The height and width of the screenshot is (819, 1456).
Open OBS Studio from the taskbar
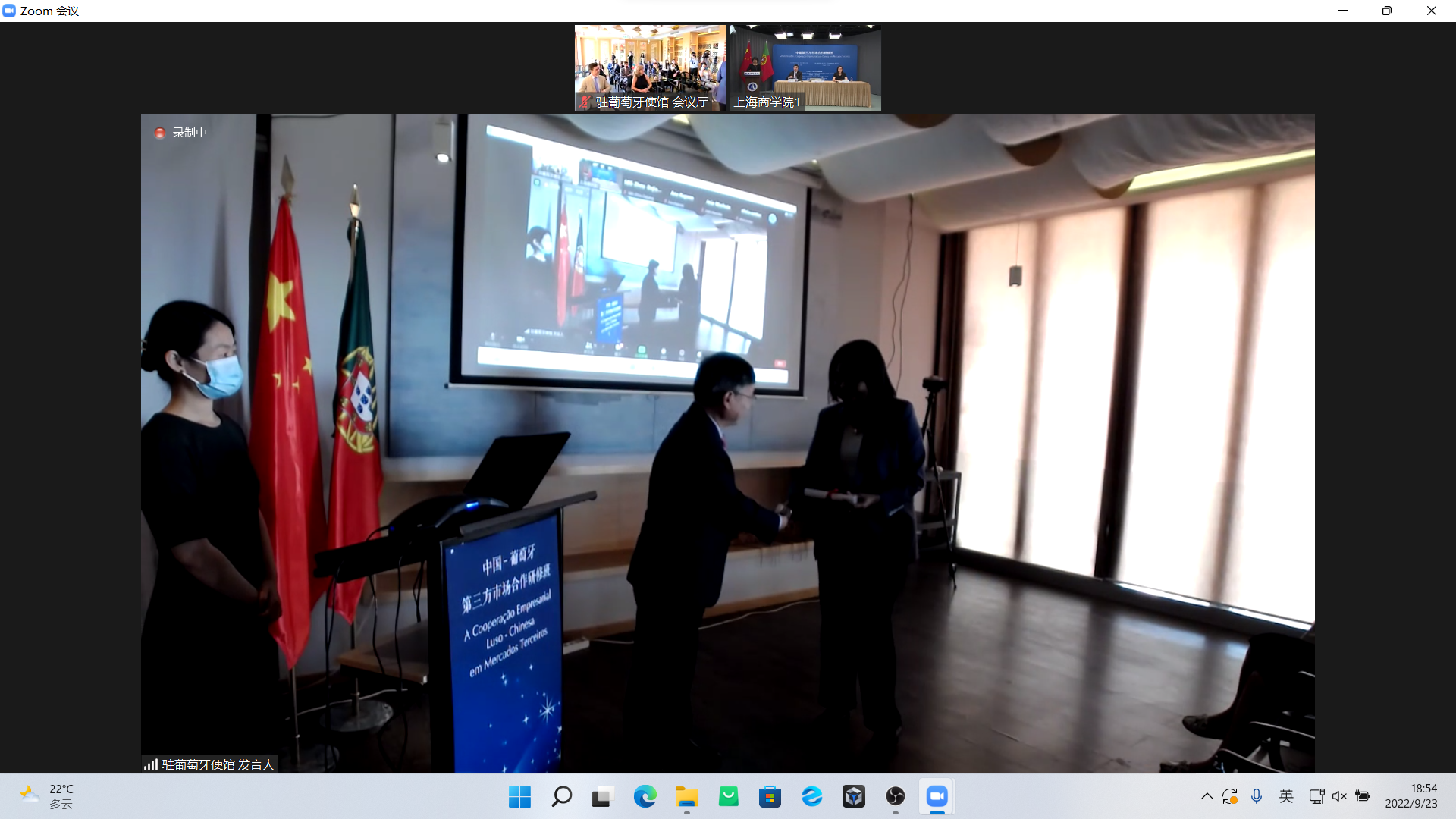[x=895, y=796]
